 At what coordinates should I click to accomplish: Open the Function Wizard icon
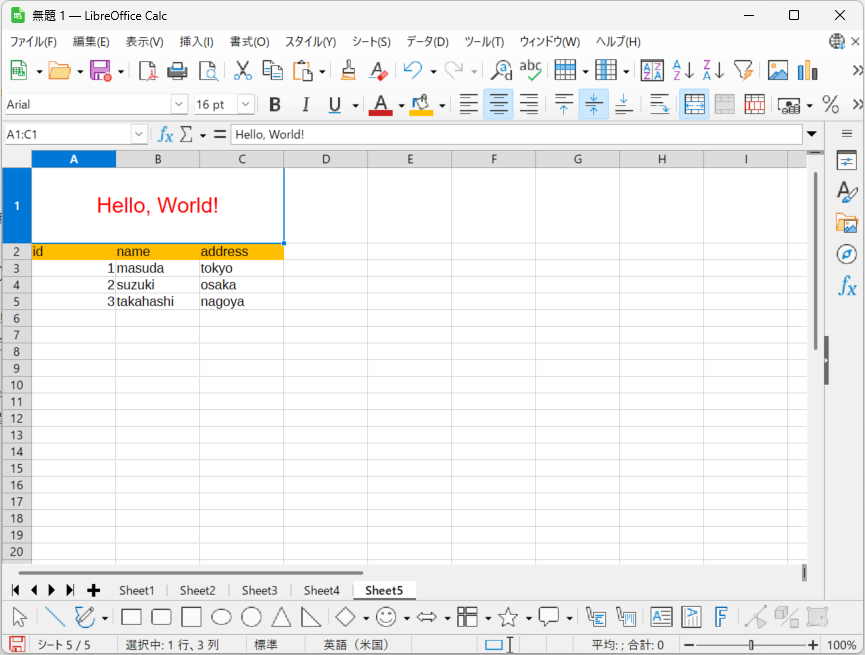(166, 134)
